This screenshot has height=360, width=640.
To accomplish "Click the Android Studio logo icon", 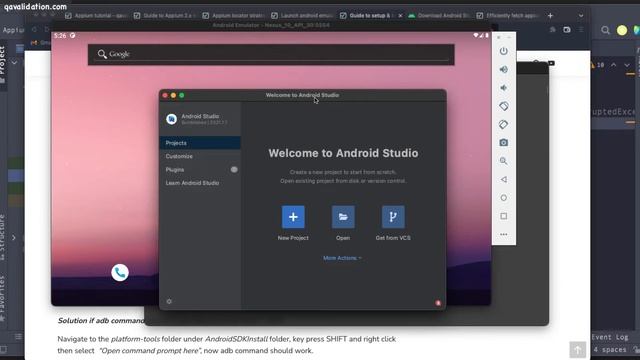I will tap(171, 119).
